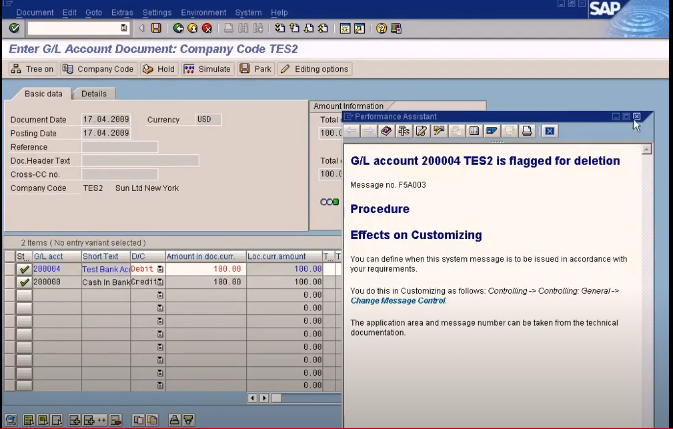Click the red Cancel icon
The width and height of the screenshot is (673, 429).
click(207, 28)
